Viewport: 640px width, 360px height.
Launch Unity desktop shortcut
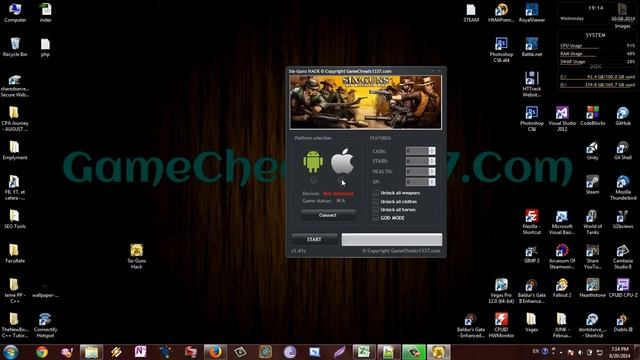(593, 150)
